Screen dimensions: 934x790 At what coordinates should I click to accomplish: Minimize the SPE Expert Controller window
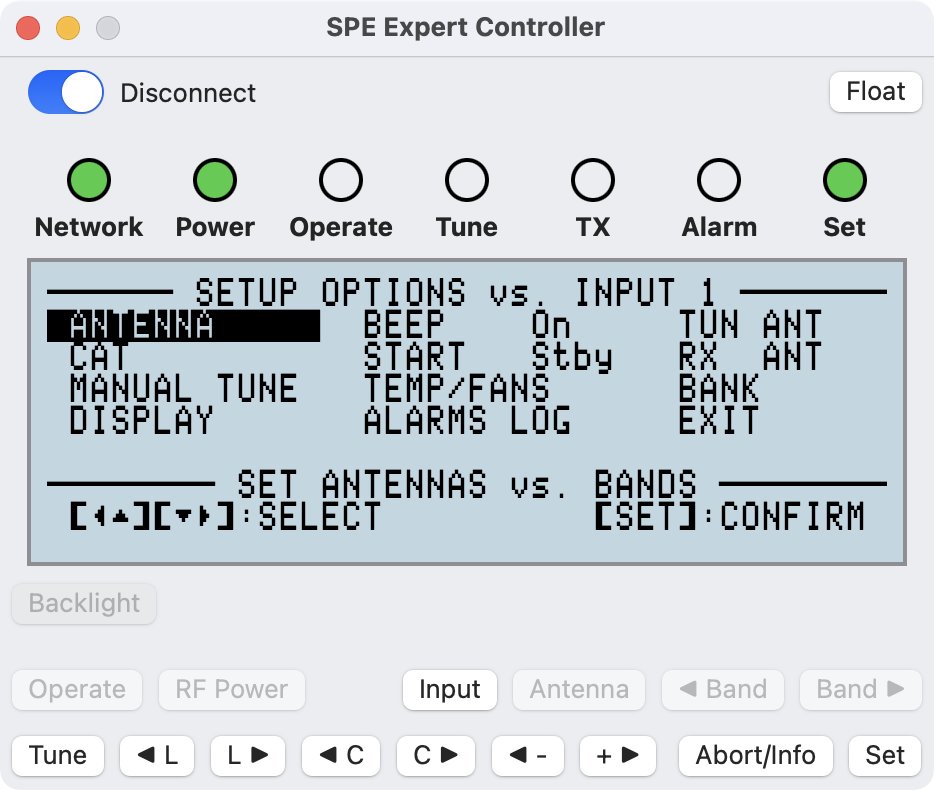click(68, 28)
